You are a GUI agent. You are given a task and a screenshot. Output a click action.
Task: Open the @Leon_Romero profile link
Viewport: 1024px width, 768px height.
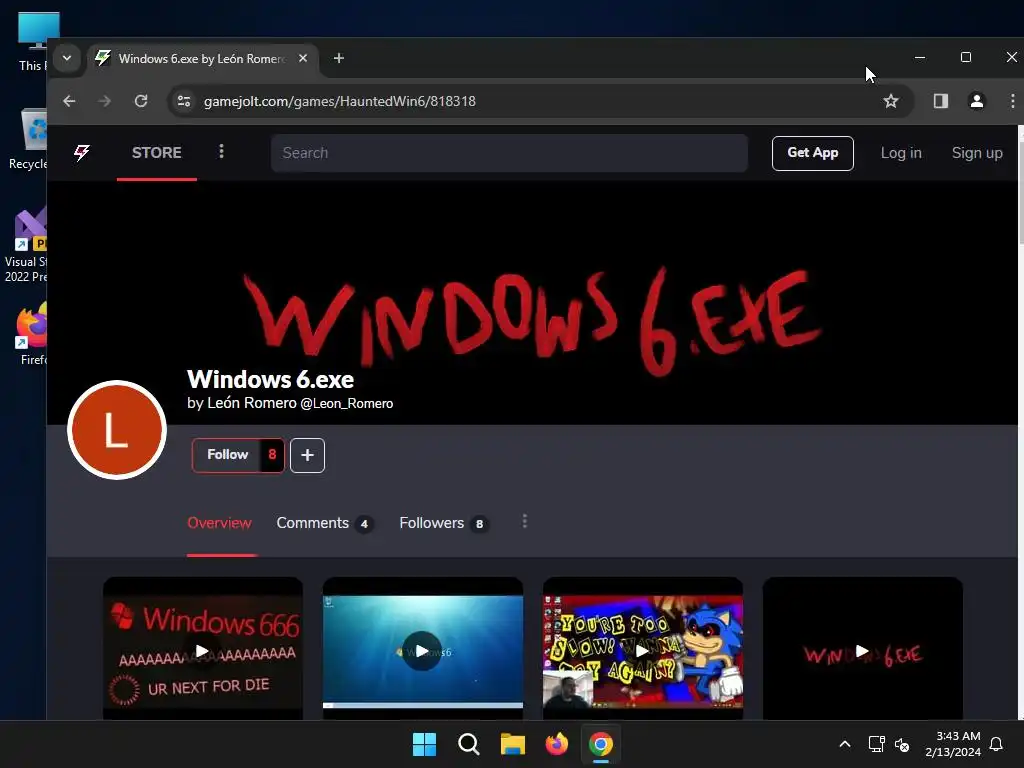[x=346, y=404]
